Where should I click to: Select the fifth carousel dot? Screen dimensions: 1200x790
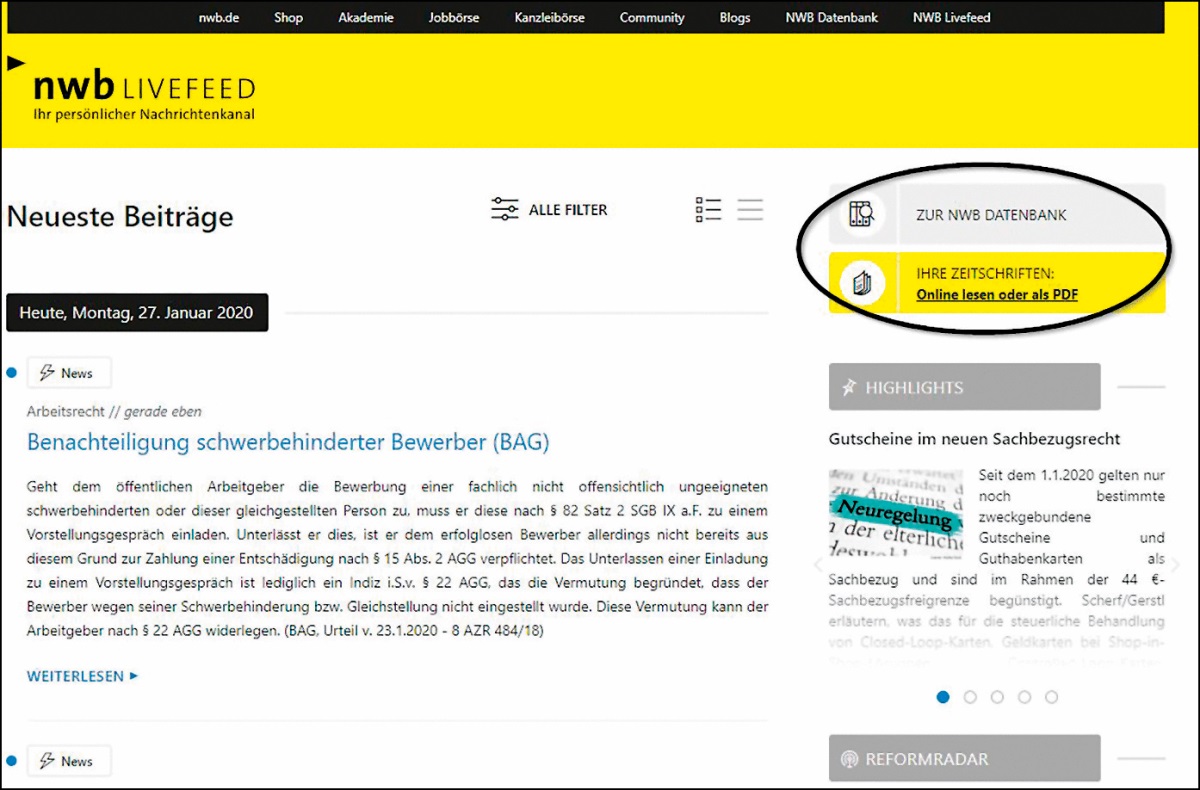click(x=1051, y=697)
